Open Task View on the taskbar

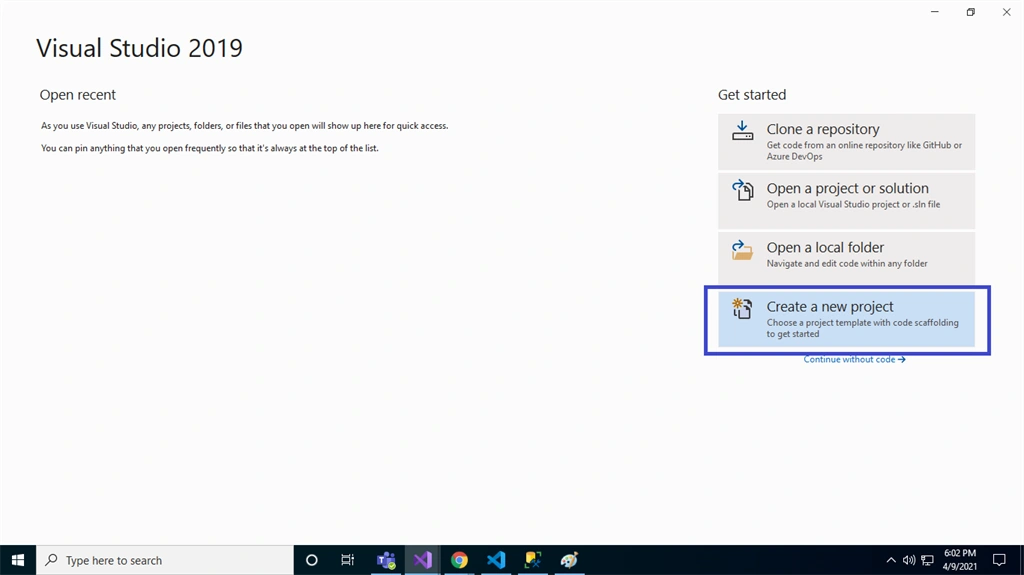click(347, 560)
